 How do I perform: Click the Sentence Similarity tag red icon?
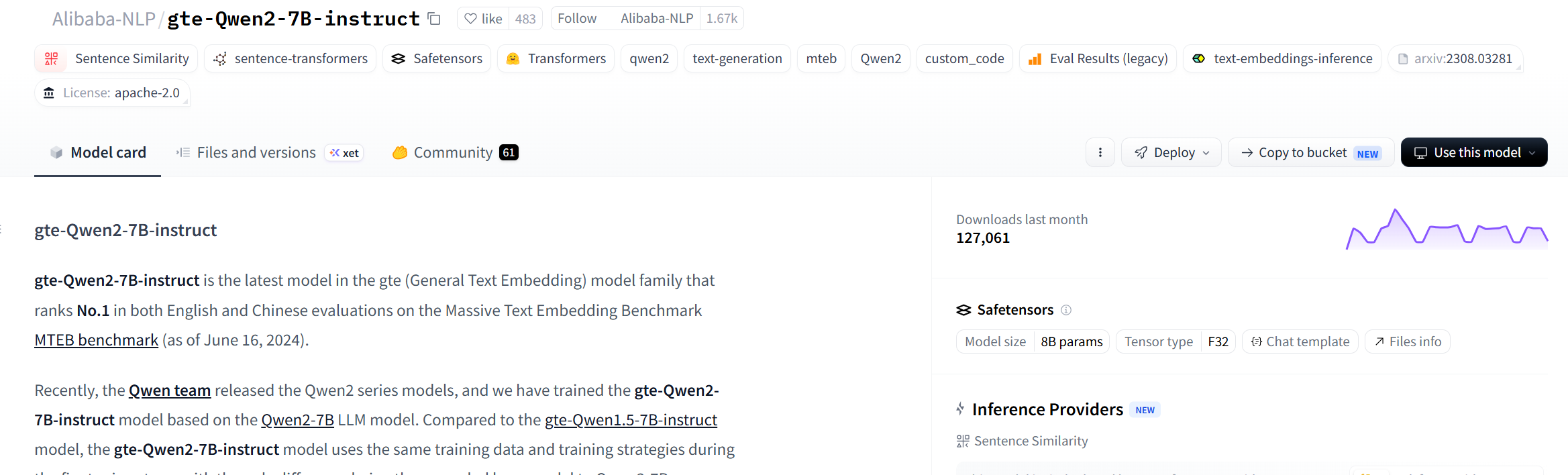(52, 58)
